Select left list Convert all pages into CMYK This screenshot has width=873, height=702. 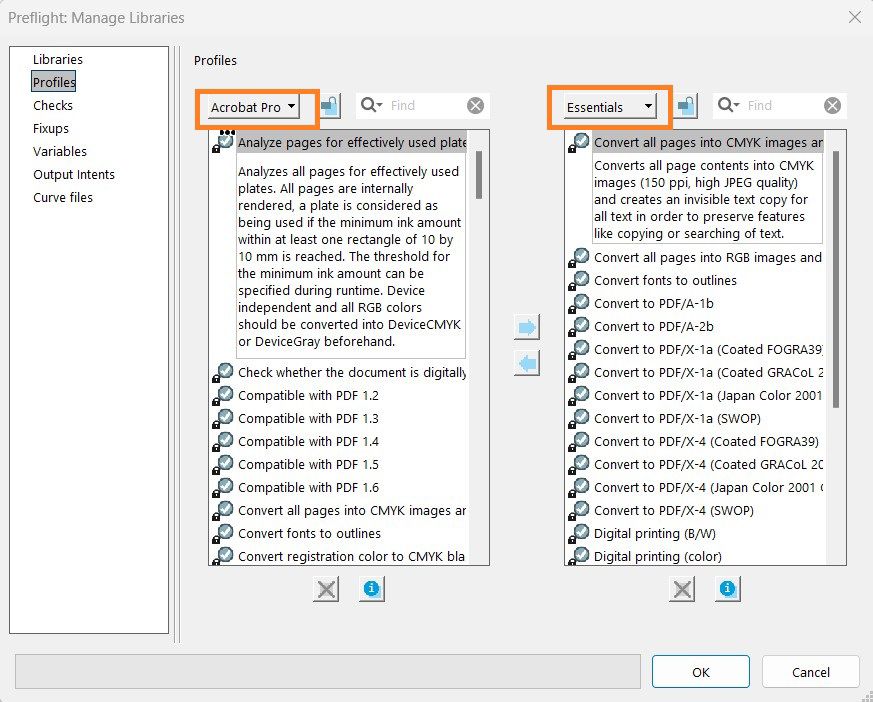[351, 511]
